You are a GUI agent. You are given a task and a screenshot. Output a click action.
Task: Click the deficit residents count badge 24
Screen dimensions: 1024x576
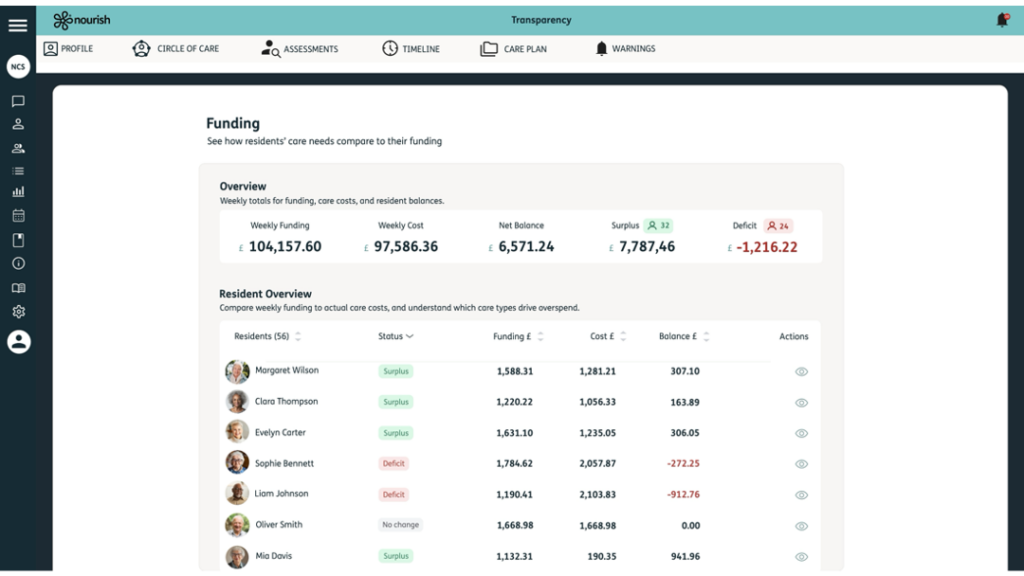(778, 226)
